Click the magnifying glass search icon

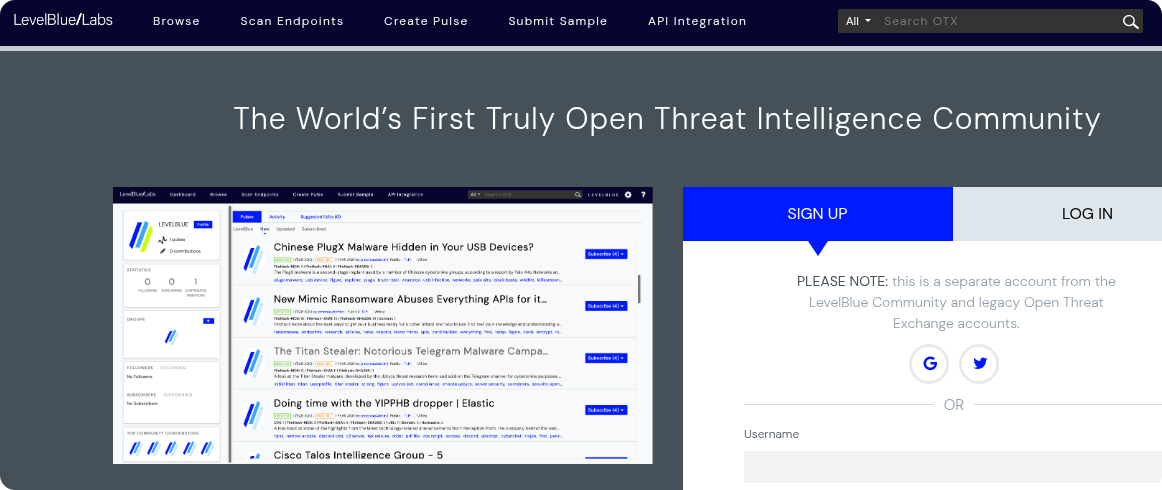[x=1130, y=22]
